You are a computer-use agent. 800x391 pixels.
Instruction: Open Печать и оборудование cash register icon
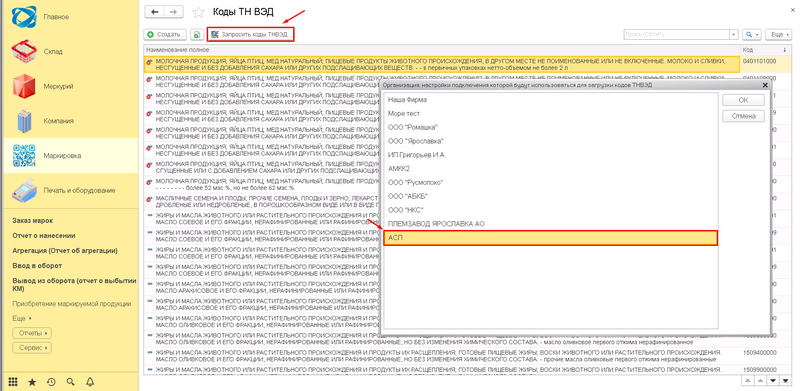tap(24, 190)
